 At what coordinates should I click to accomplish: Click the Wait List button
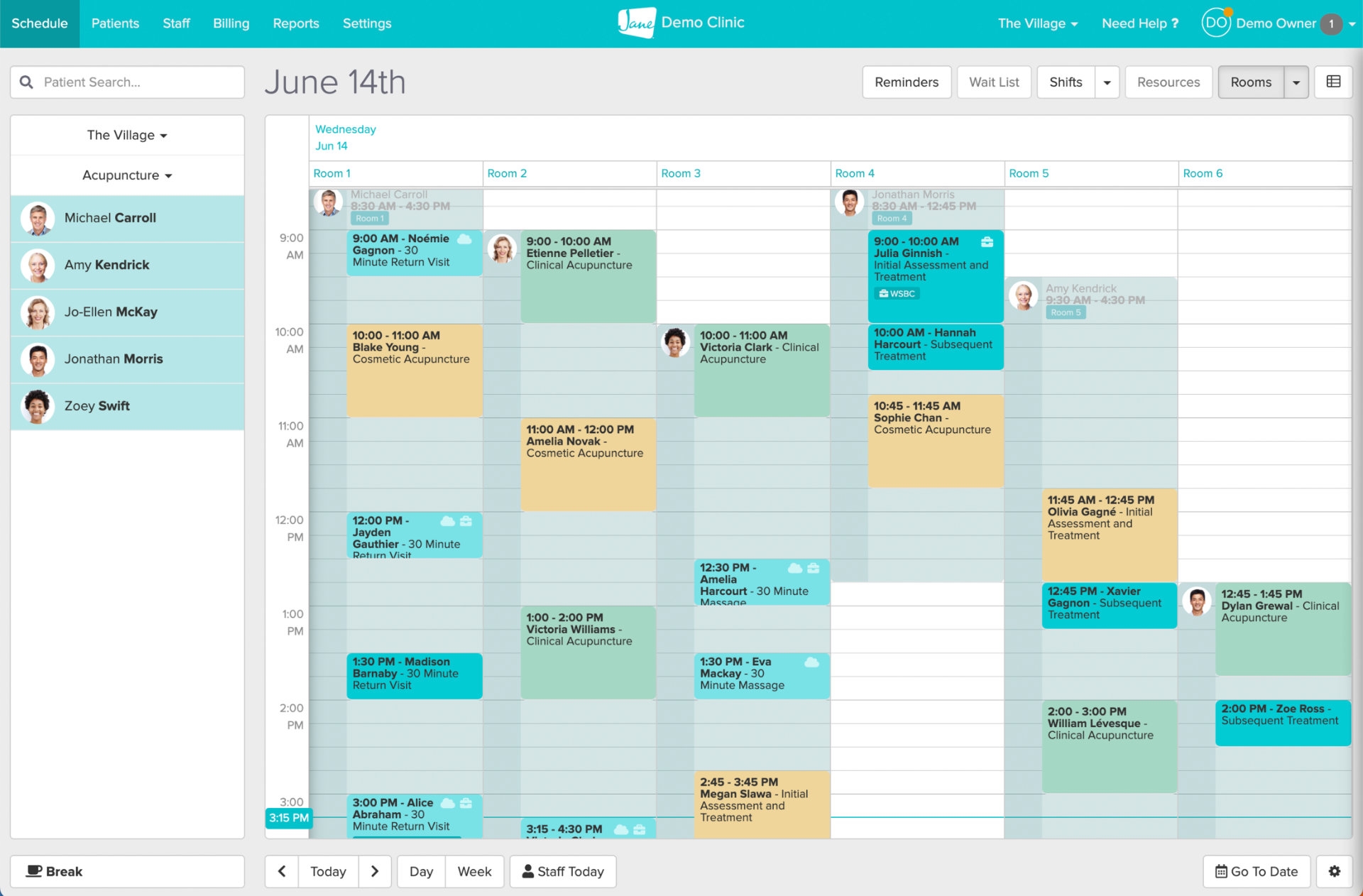pyautogui.click(x=993, y=82)
